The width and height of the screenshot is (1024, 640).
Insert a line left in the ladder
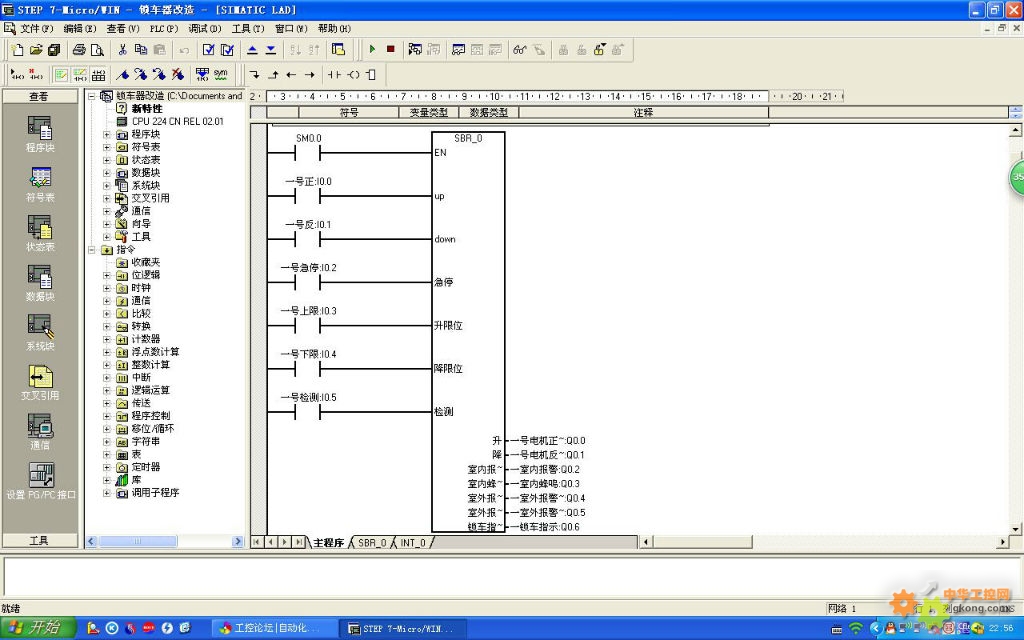point(291,75)
